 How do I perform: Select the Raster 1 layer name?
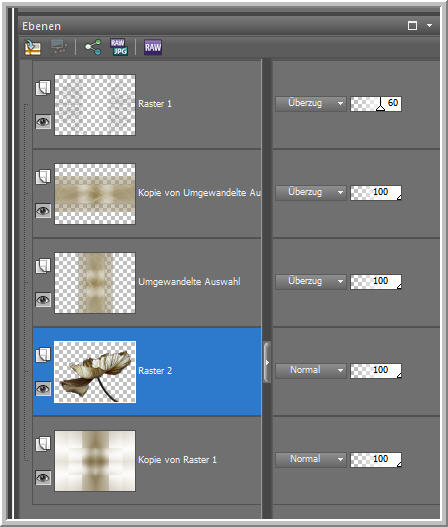pyautogui.click(x=155, y=104)
